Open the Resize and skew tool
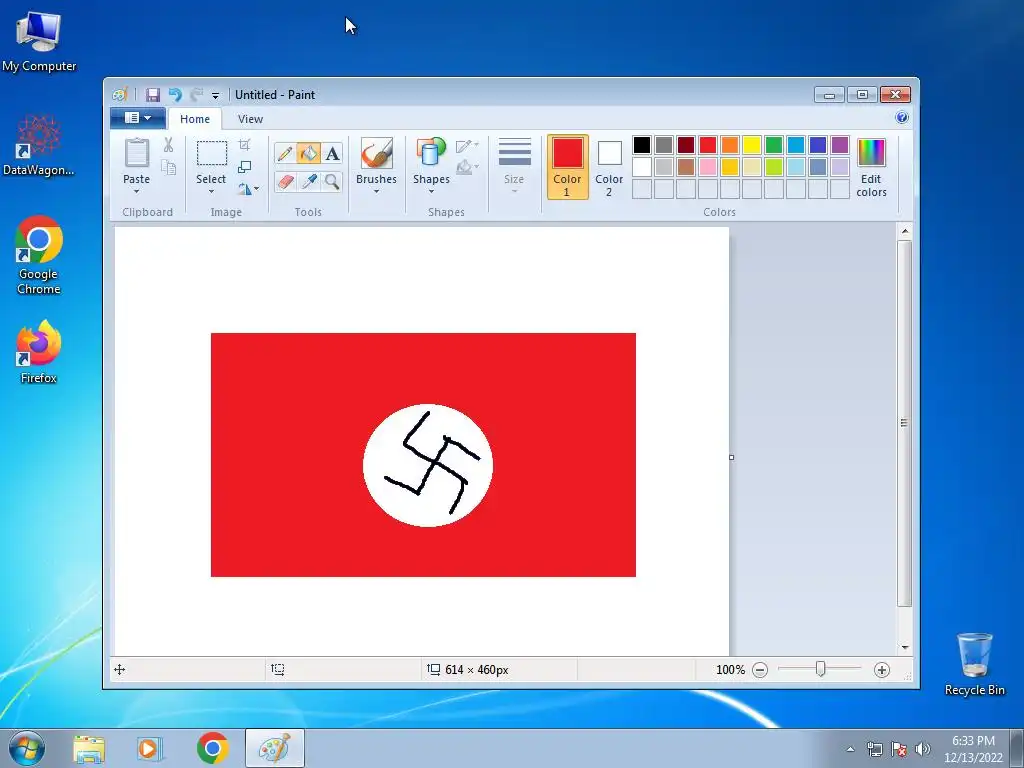Image resolution: width=1024 pixels, height=768 pixels. tap(244, 167)
